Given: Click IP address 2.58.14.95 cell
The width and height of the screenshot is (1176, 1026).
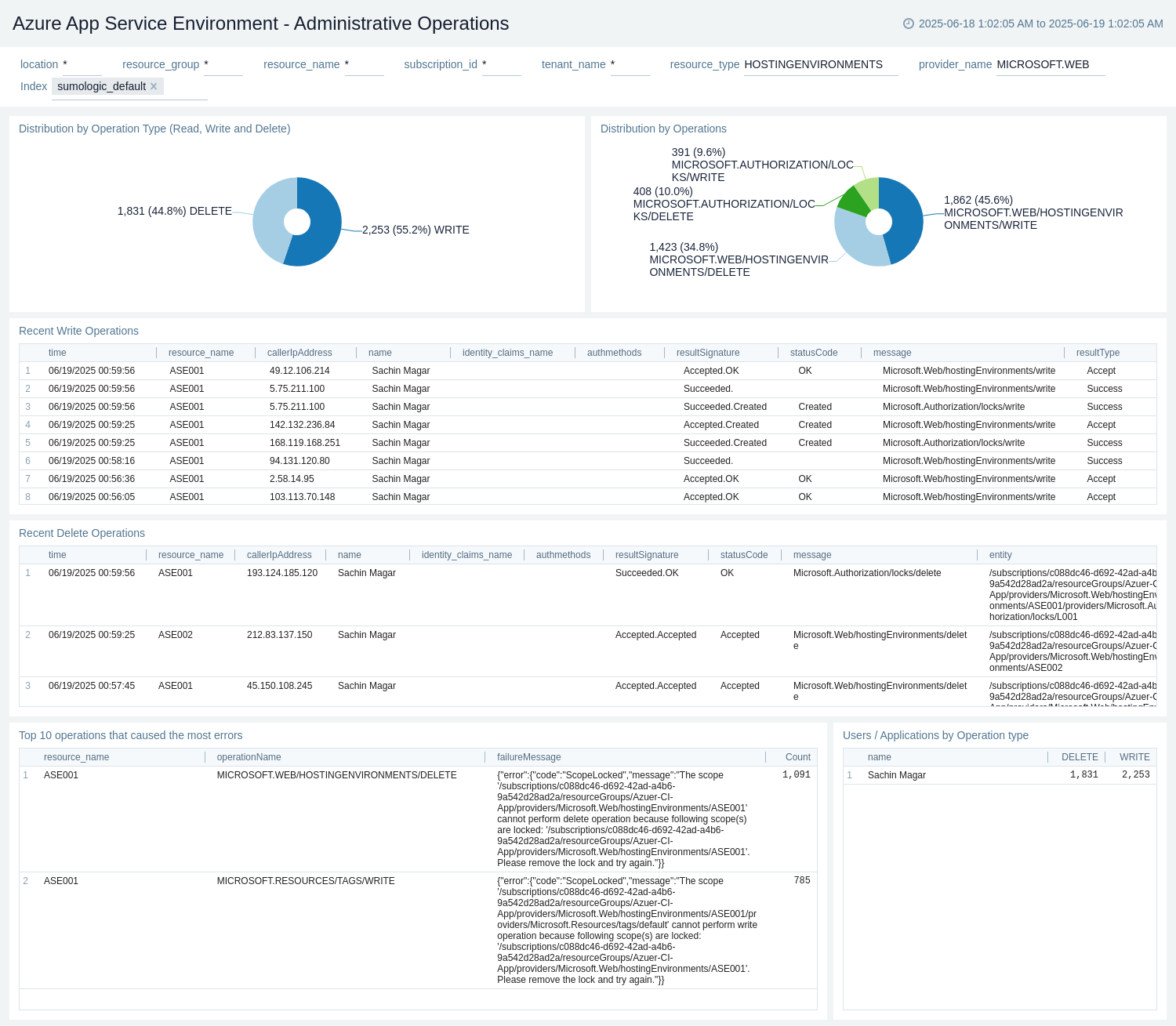Looking at the screenshot, I should (x=292, y=479).
